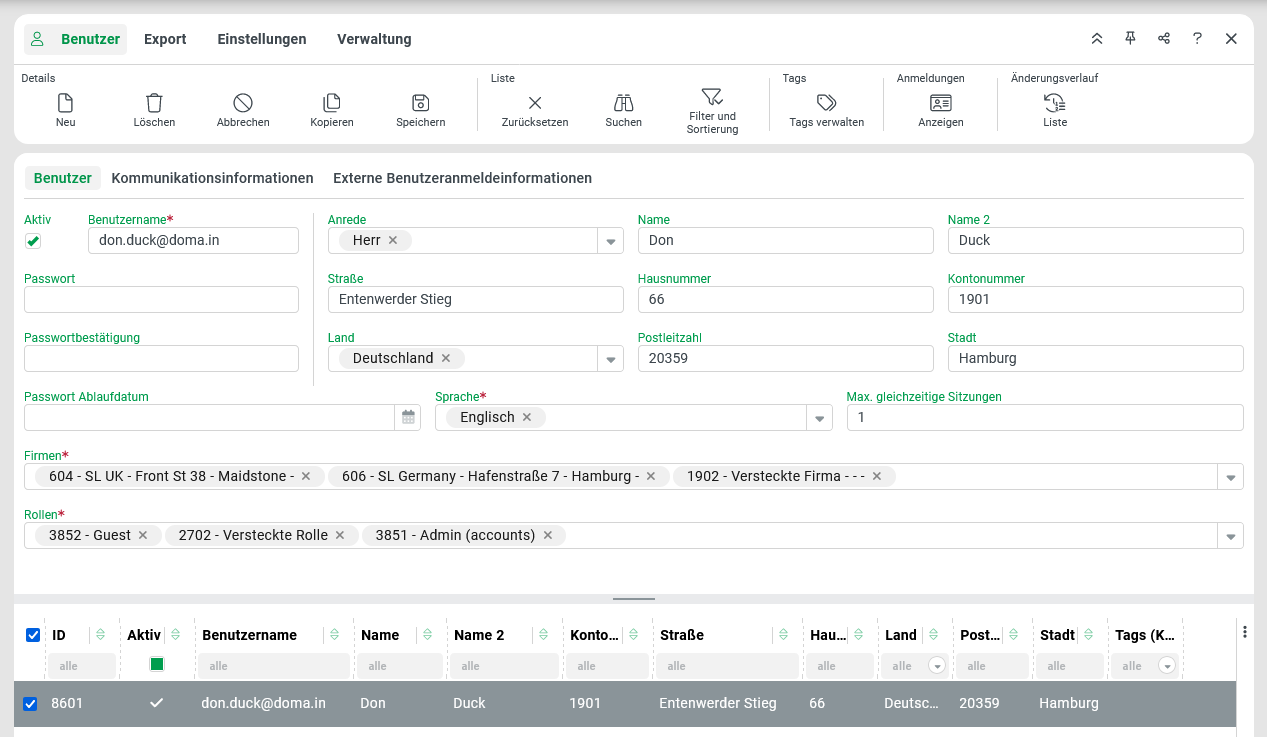The width and height of the screenshot is (1267, 737).
Task: Click the Kopieren icon in toolbar
Action: pos(332,103)
